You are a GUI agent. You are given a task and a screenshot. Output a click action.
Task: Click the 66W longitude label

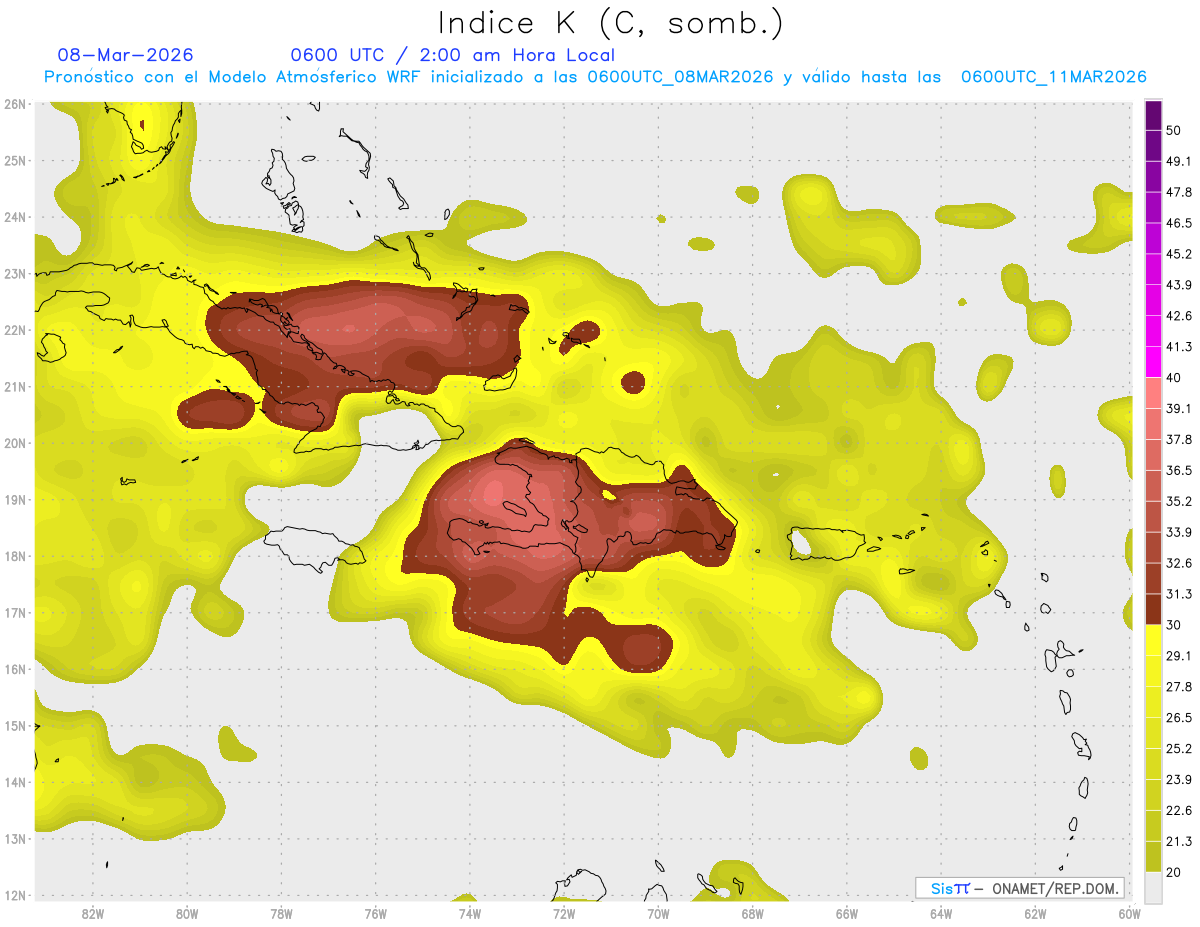846,913
